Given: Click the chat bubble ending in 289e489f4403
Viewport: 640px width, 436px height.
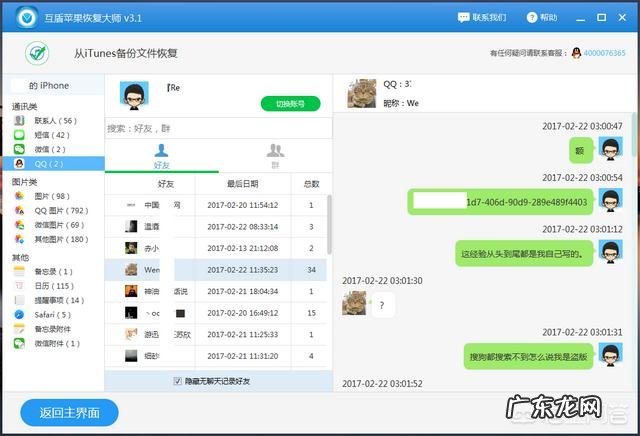Looking at the screenshot, I should 500,202.
